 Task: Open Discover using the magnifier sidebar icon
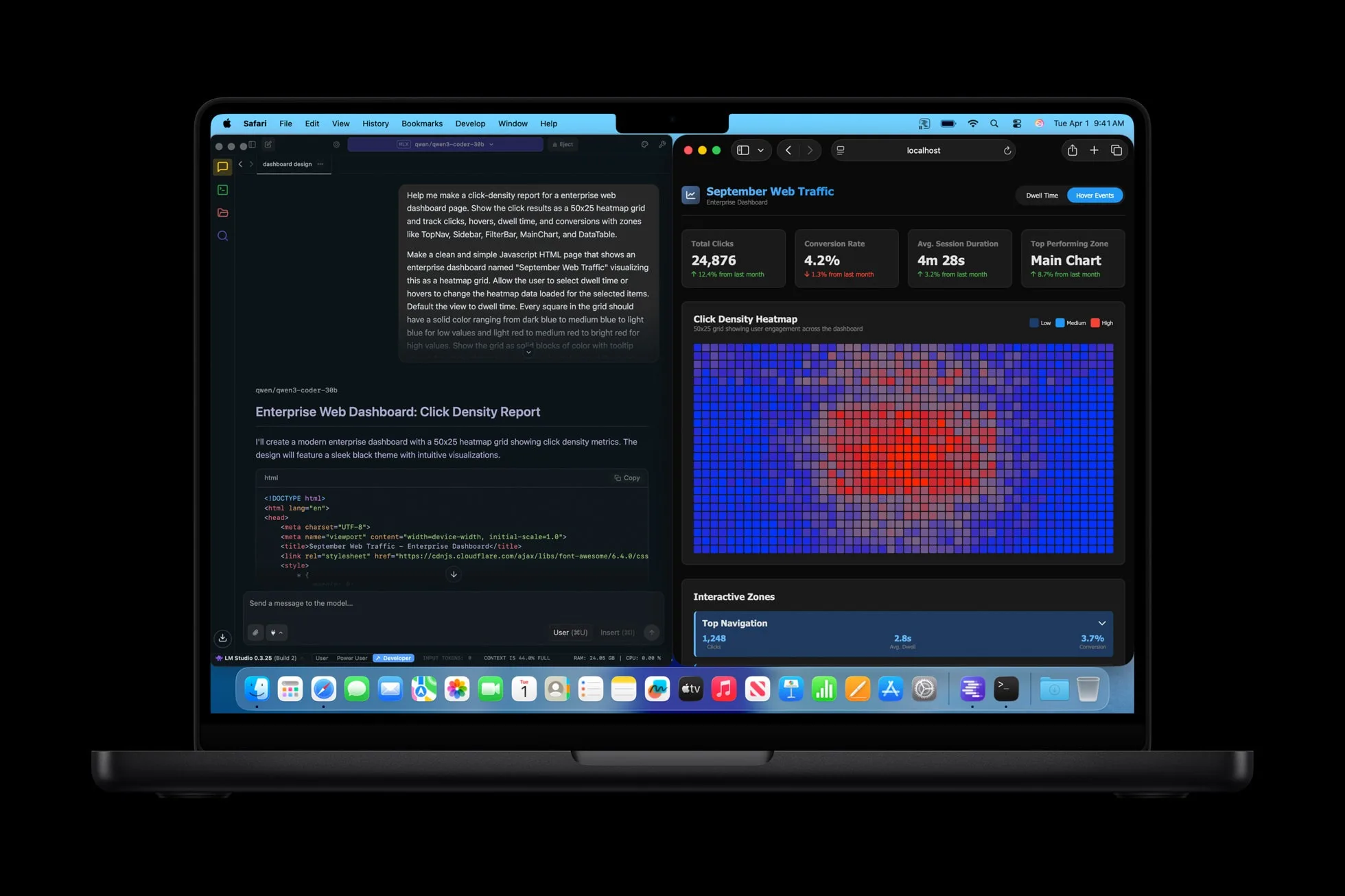pyautogui.click(x=223, y=236)
